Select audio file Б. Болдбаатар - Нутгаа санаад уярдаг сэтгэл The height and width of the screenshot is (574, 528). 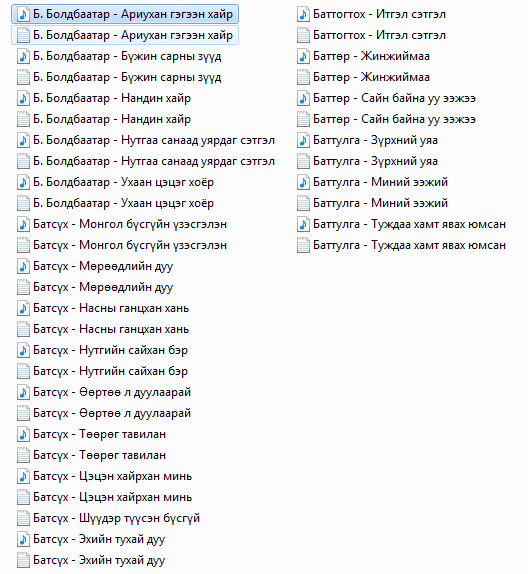point(146,140)
